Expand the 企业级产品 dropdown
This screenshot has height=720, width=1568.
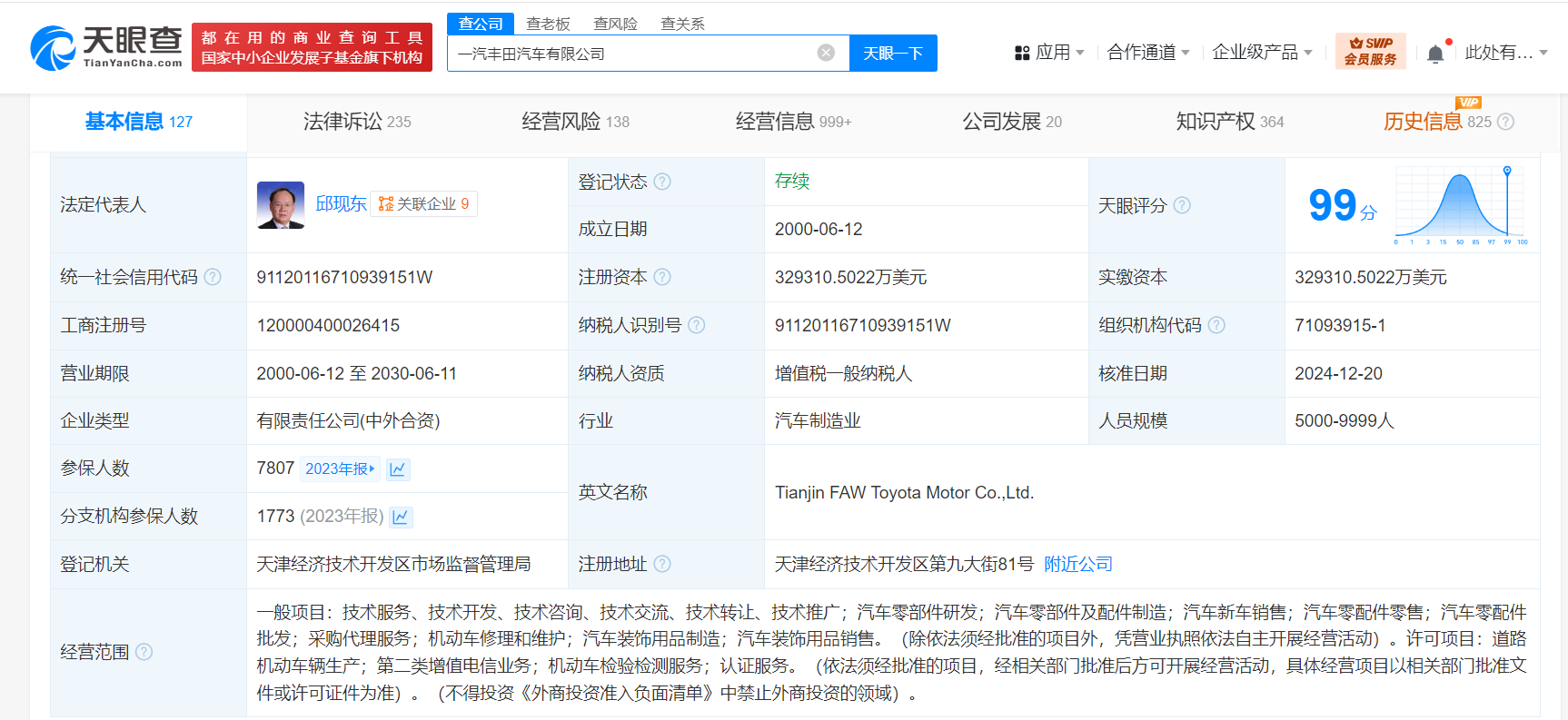coord(1262,53)
